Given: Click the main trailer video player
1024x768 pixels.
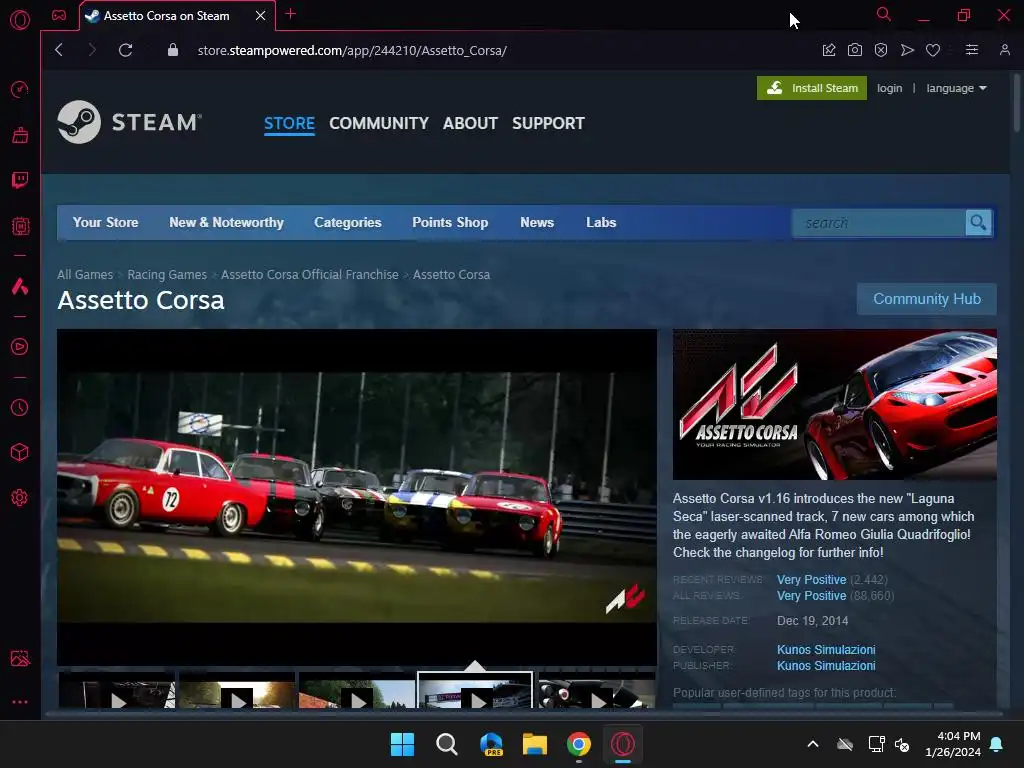Looking at the screenshot, I should pyautogui.click(x=357, y=497).
